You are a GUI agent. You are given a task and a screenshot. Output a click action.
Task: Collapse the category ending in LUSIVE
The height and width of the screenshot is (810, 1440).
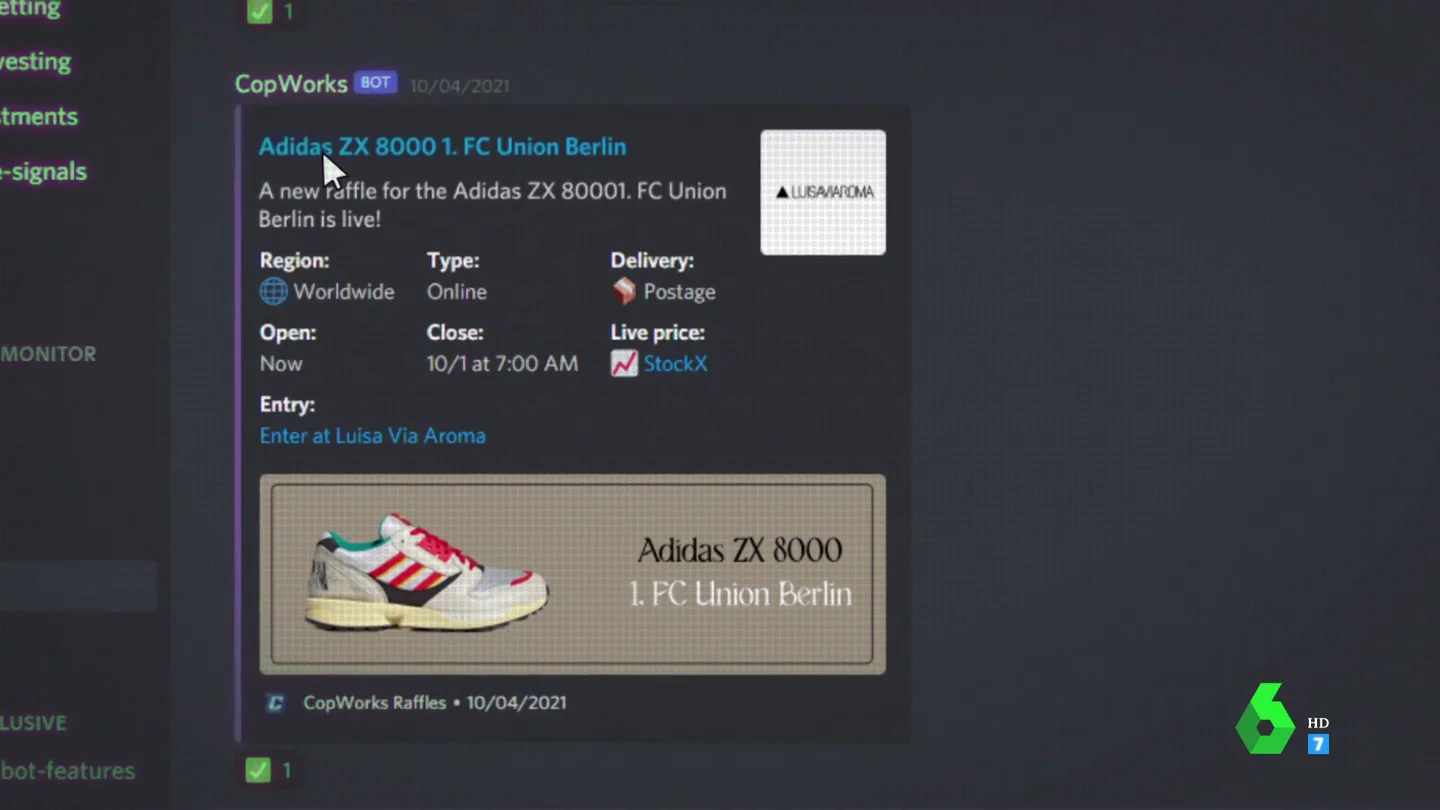coord(33,723)
